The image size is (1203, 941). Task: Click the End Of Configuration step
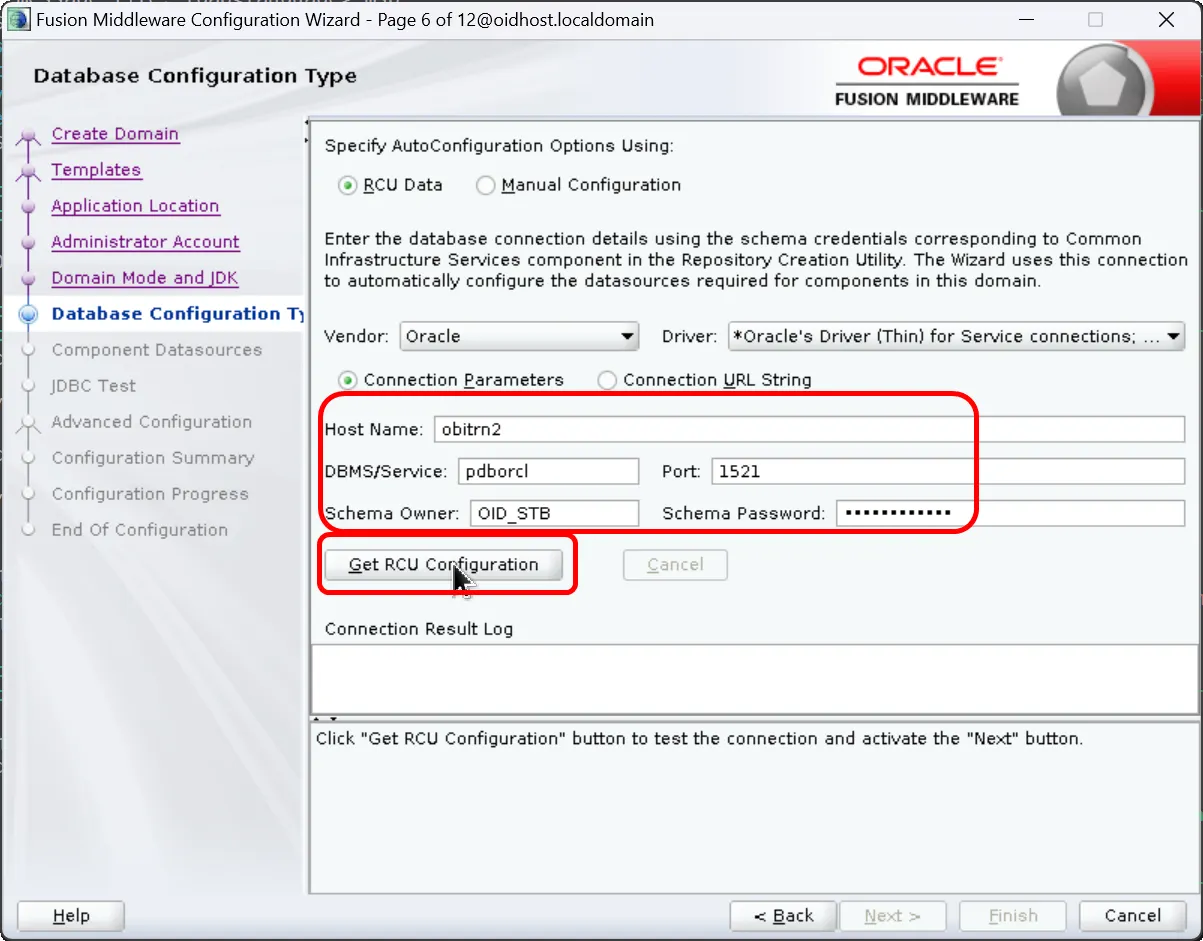pyautogui.click(x=139, y=530)
